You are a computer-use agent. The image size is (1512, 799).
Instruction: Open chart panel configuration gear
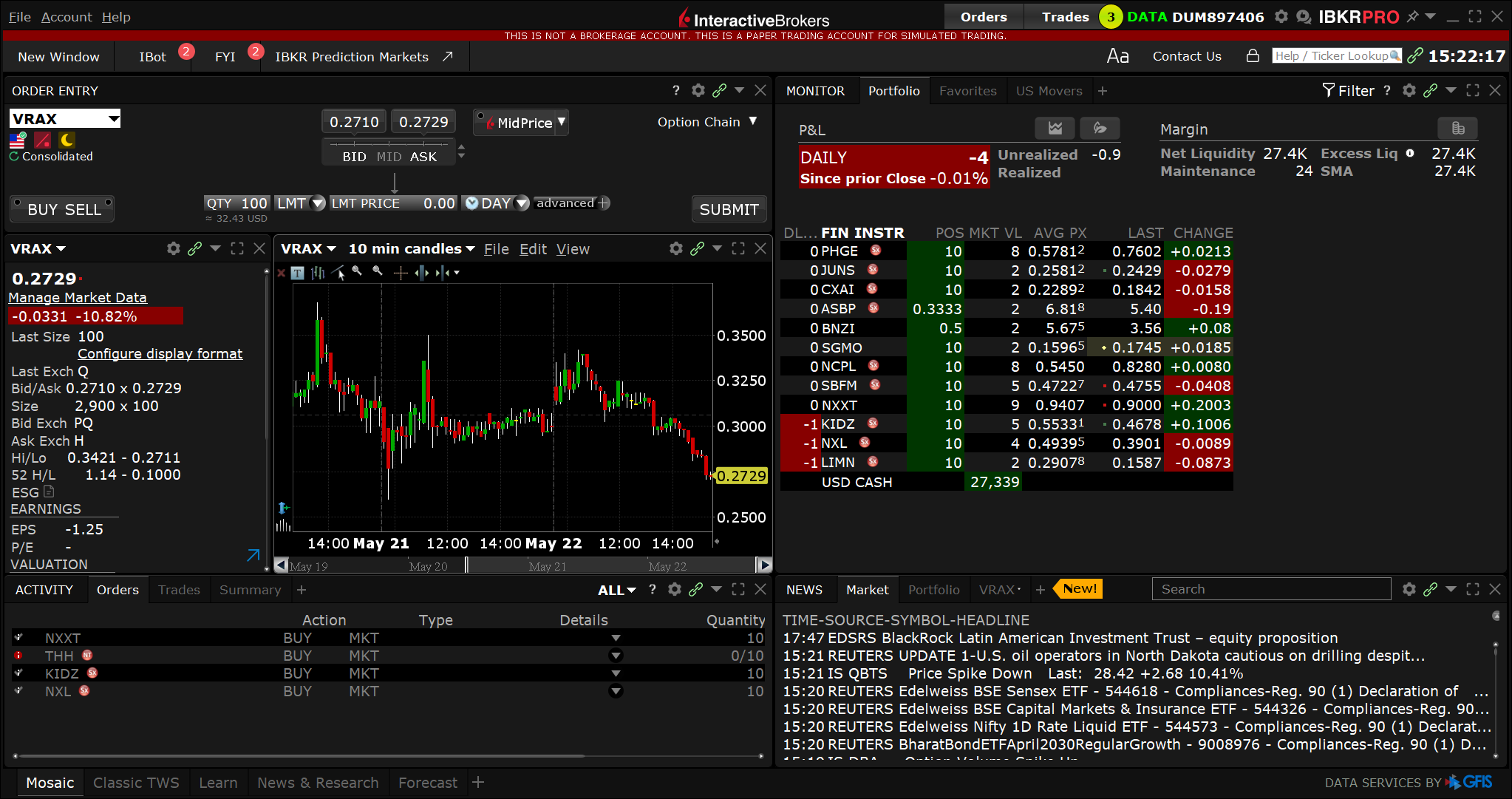pyautogui.click(x=675, y=248)
